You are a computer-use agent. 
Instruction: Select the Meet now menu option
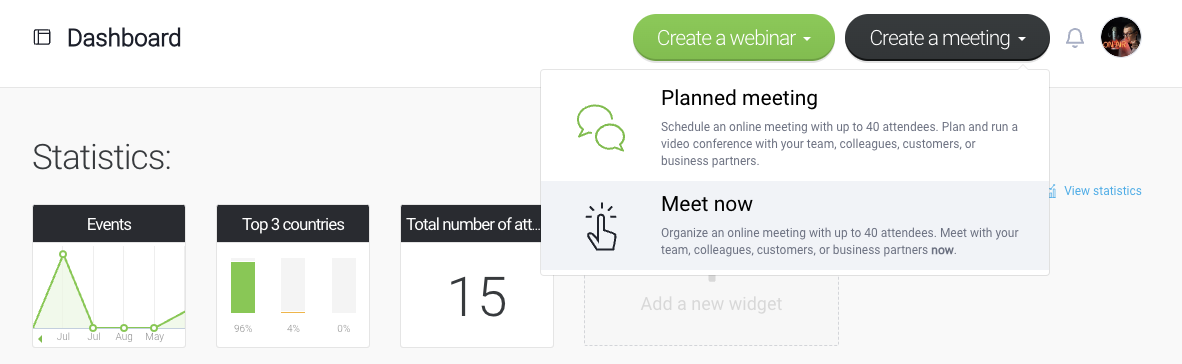795,225
